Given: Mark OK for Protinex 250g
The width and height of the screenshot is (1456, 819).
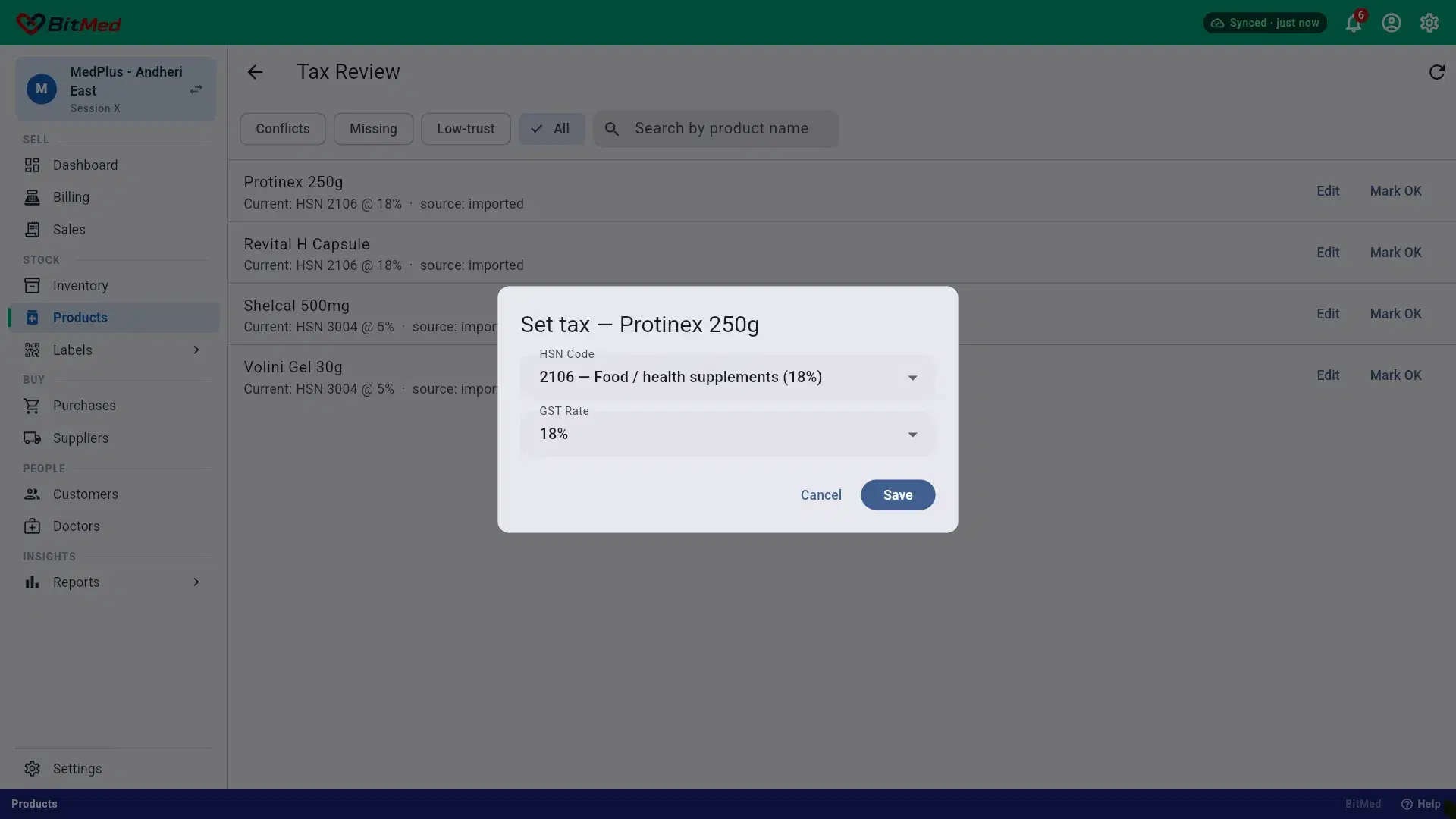Looking at the screenshot, I should pyautogui.click(x=1395, y=191).
